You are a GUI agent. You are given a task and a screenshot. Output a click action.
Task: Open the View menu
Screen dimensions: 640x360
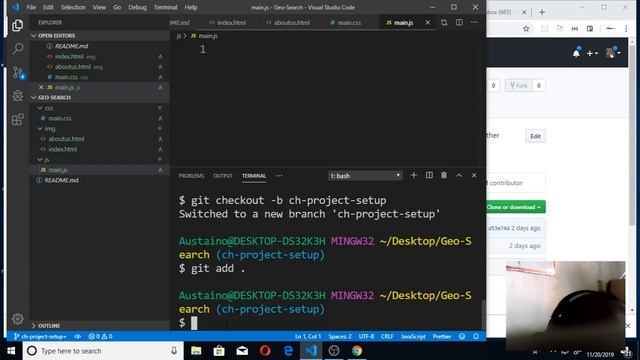point(99,7)
